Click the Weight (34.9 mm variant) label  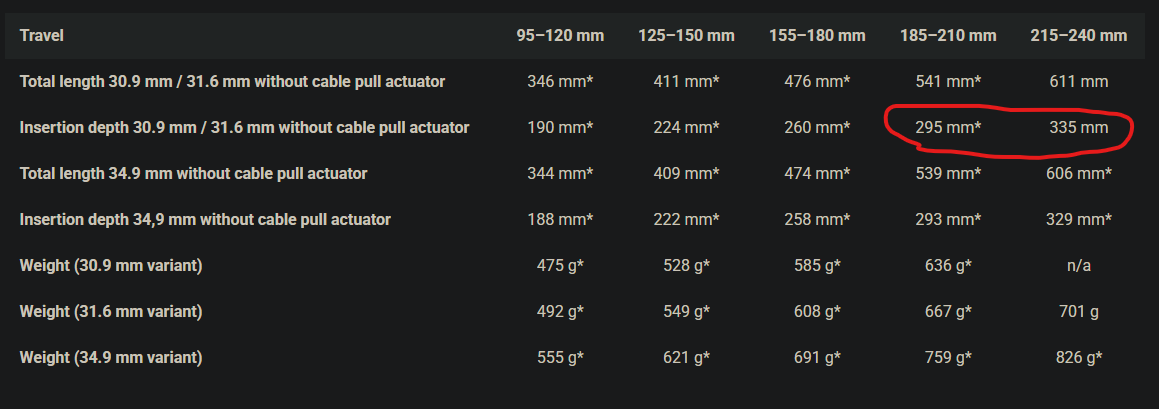[x=110, y=357]
